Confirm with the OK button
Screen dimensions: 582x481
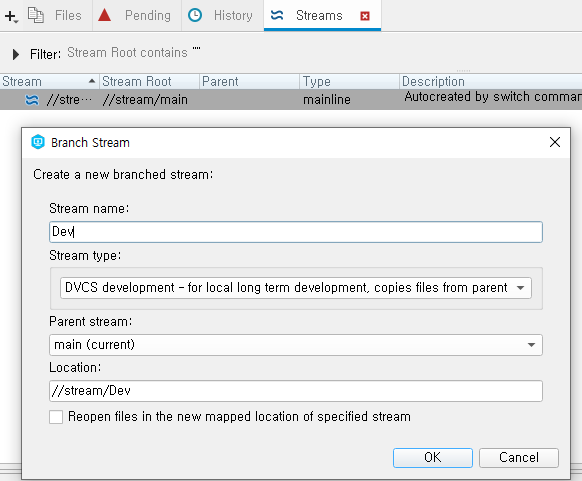433,458
